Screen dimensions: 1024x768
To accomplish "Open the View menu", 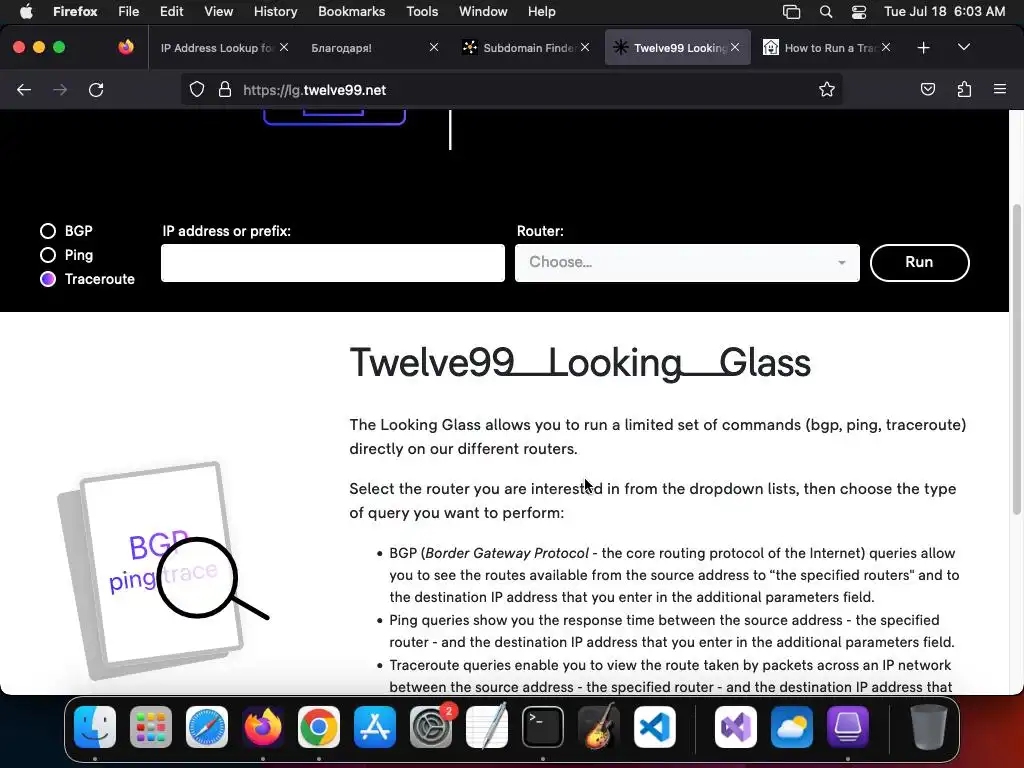I will tap(218, 11).
